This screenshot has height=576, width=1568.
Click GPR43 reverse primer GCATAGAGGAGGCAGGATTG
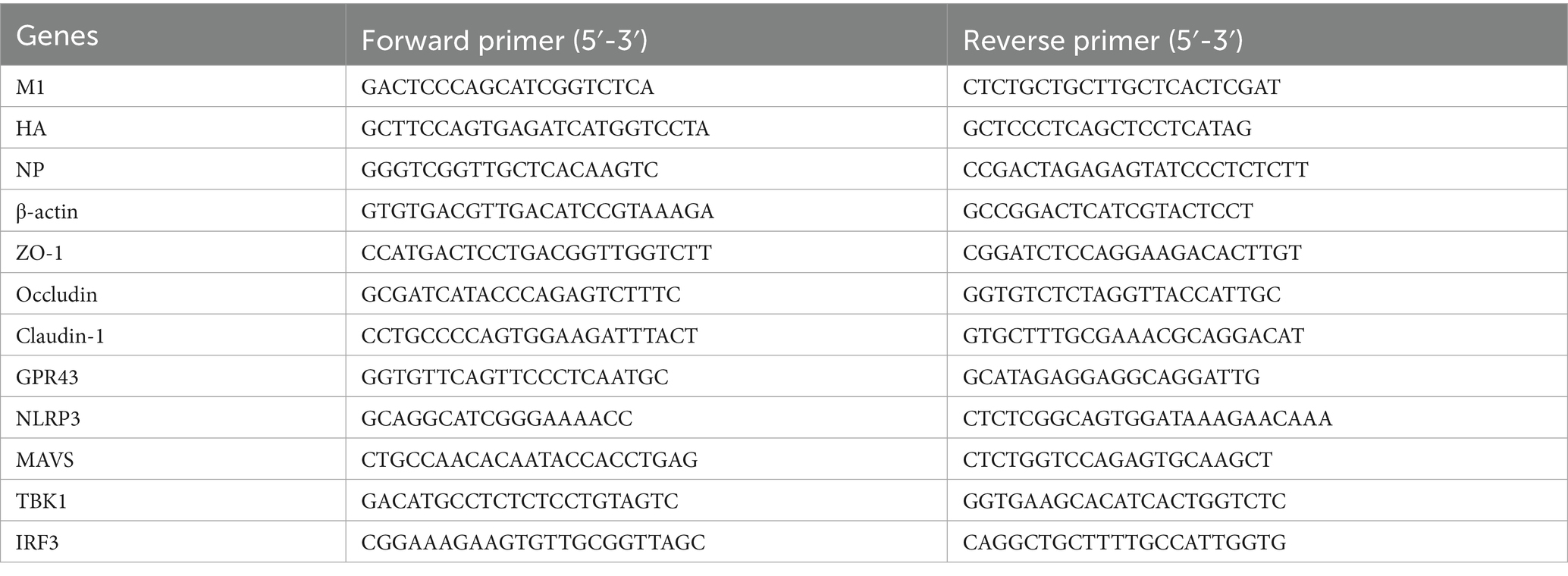[1112, 377]
